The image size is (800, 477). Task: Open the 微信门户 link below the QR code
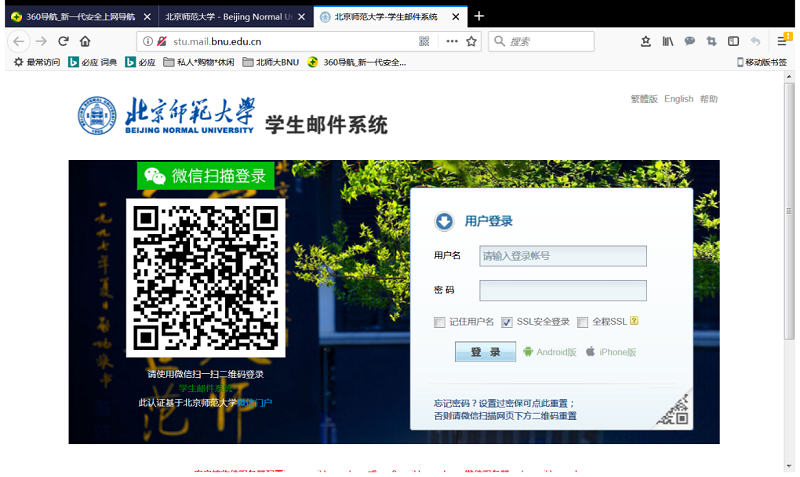pos(254,403)
